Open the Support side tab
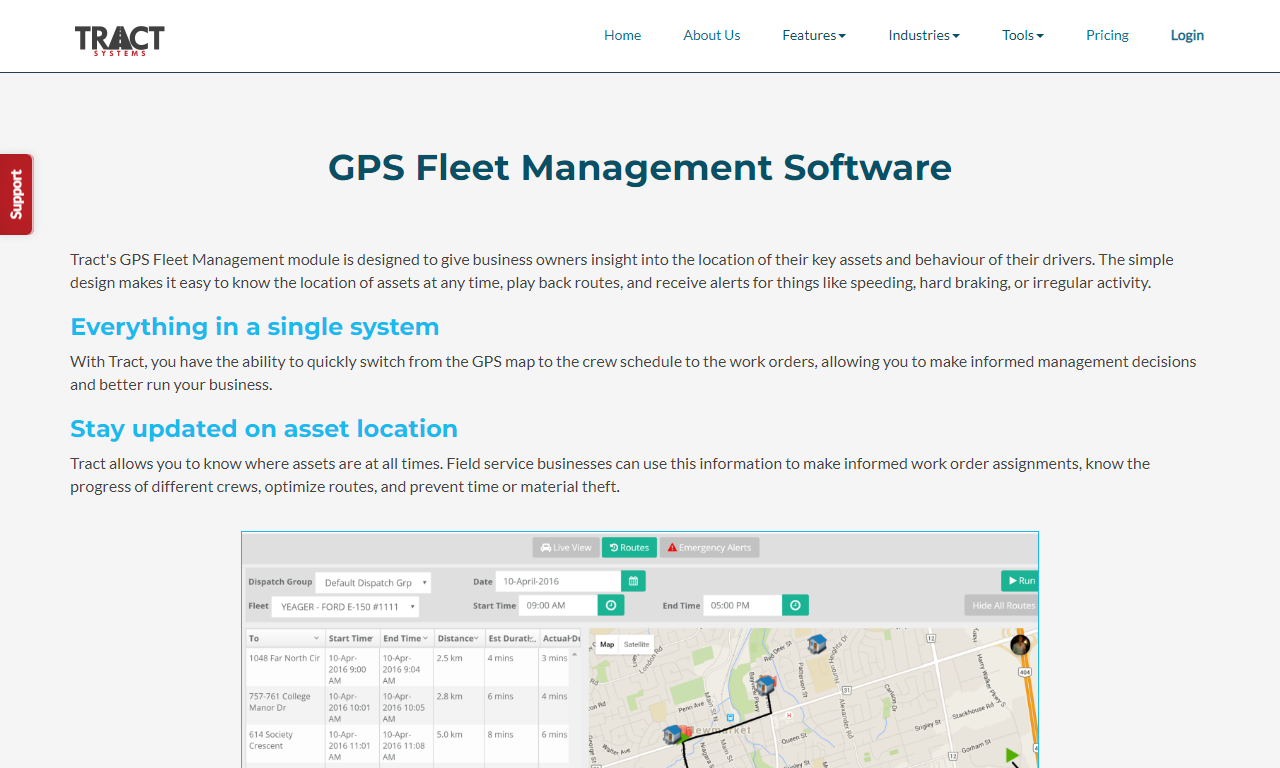The width and height of the screenshot is (1280, 768). [17, 194]
